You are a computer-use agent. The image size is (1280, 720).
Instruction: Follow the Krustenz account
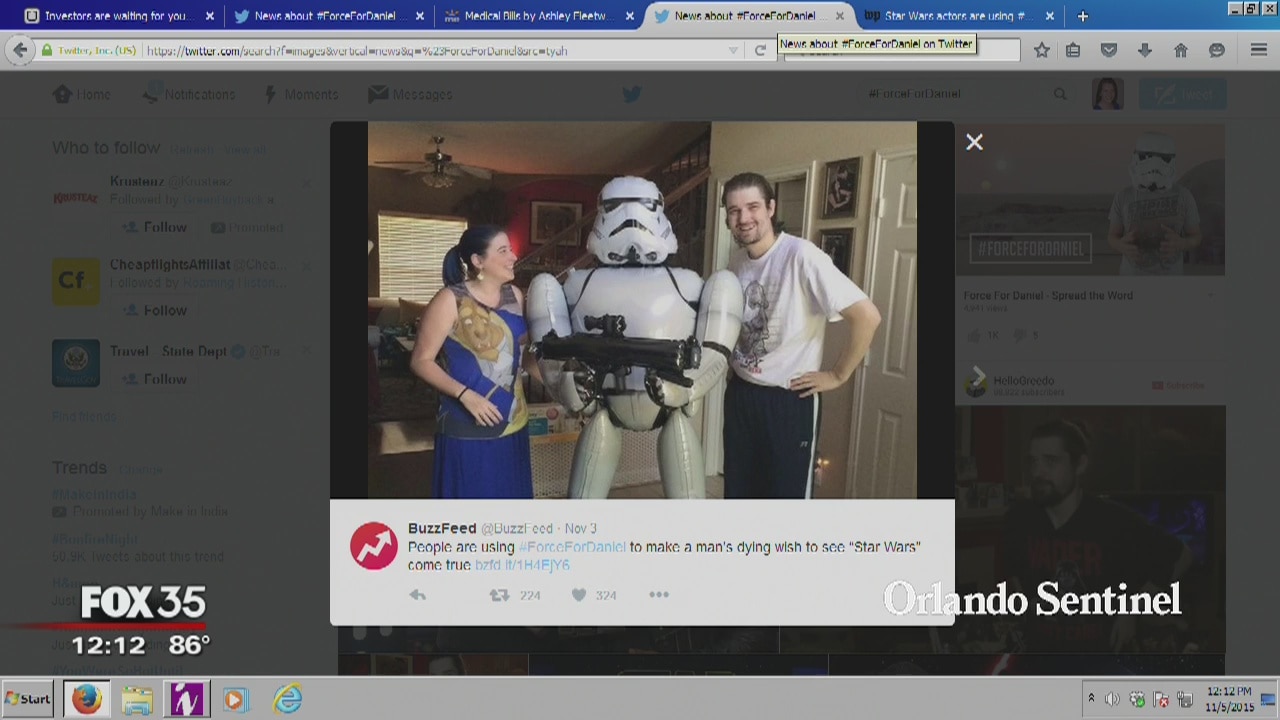(x=155, y=227)
